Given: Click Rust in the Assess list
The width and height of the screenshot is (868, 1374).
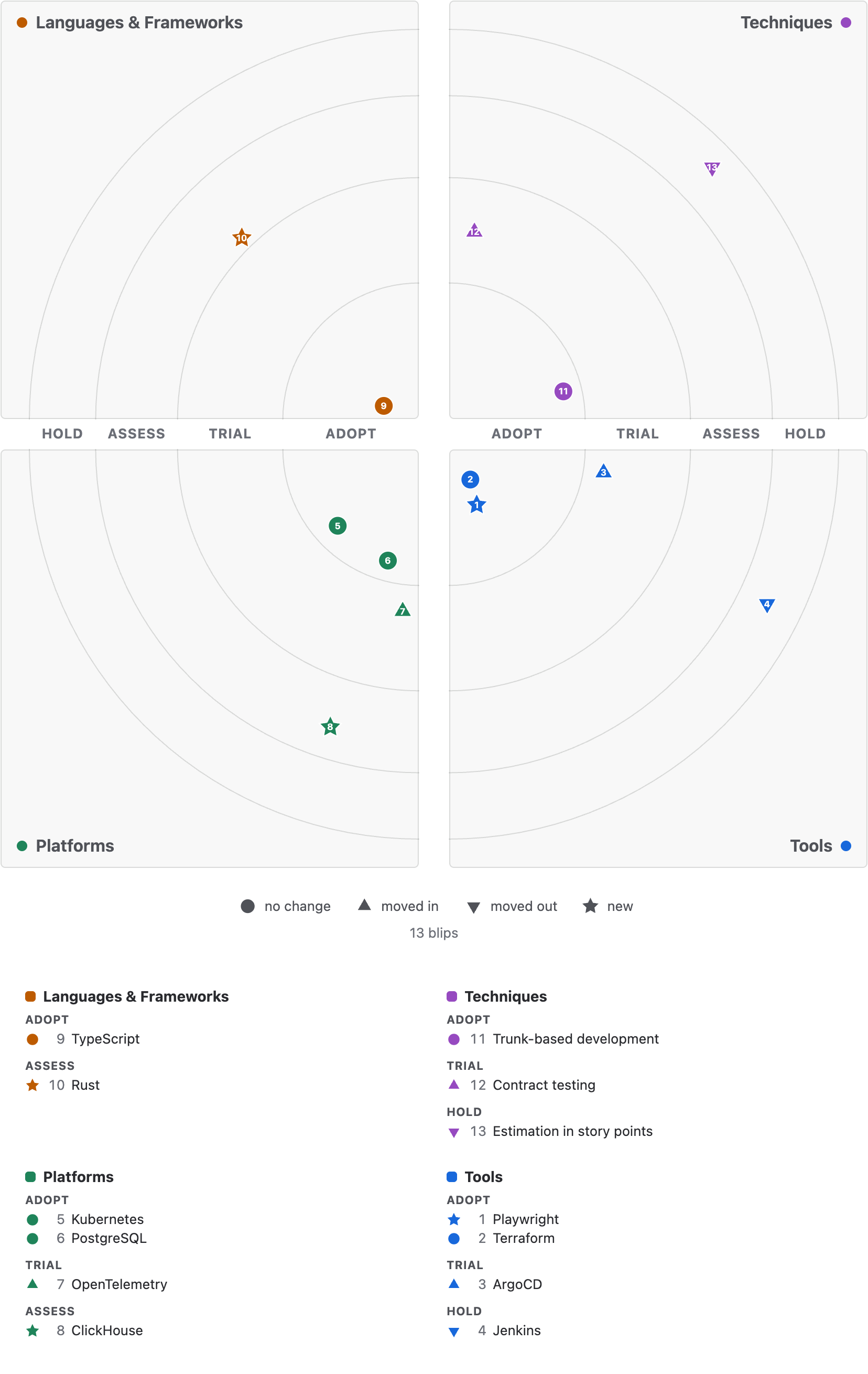Looking at the screenshot, I should (85, 1085).
